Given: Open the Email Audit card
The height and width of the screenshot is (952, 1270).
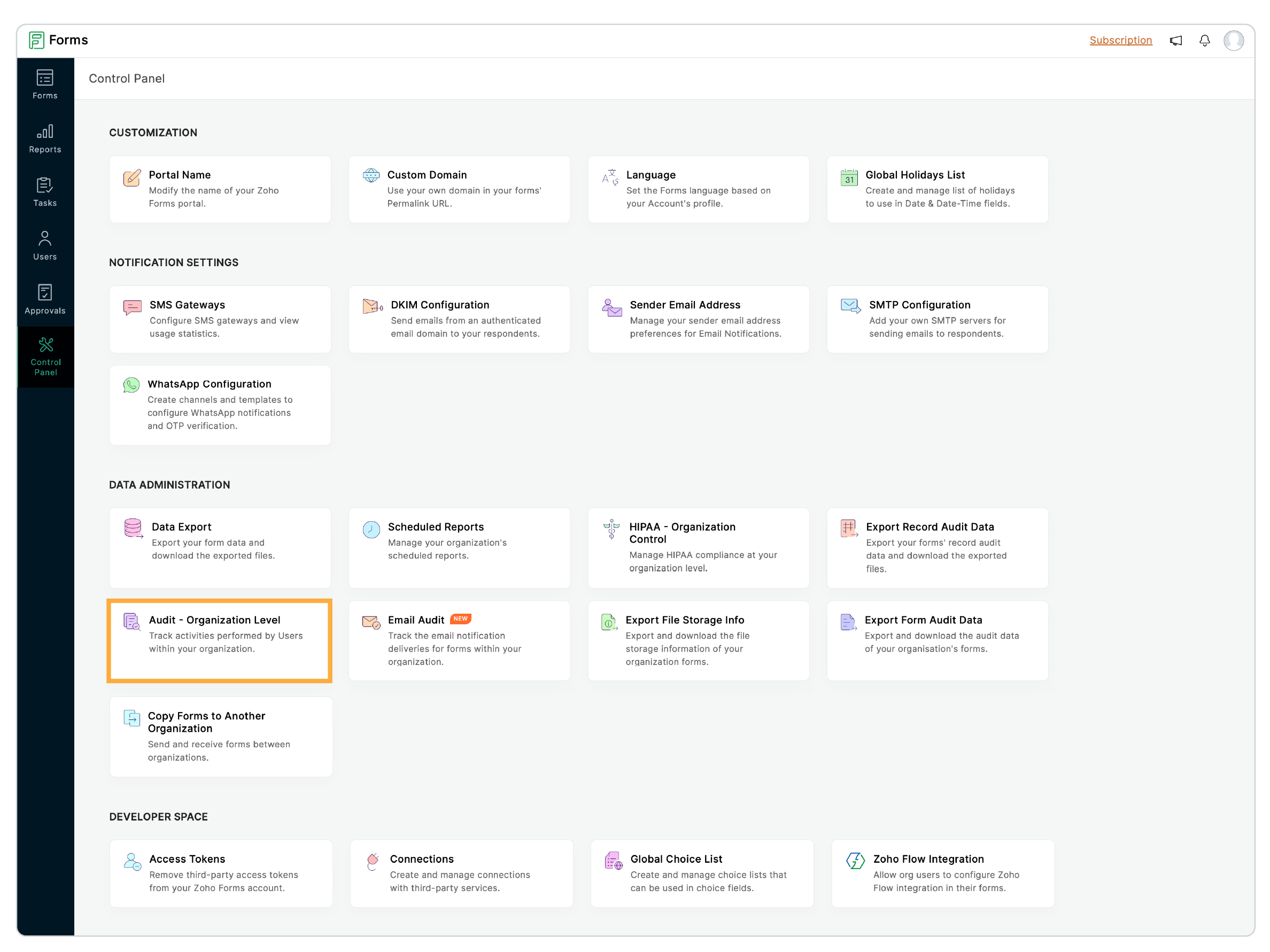Looking at the screenshot, I should [459, 640].
